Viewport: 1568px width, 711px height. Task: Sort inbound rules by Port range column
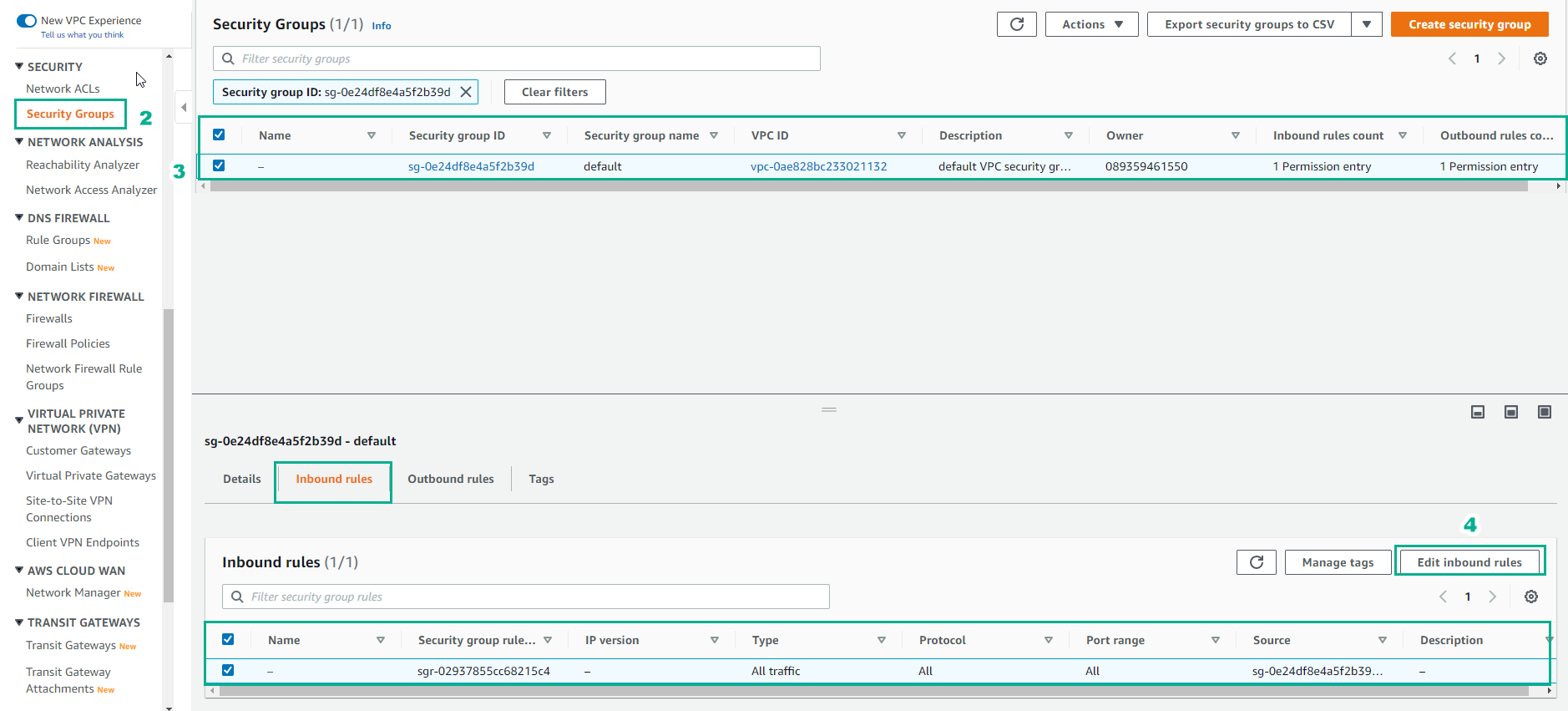click(x=1216, y=640)
